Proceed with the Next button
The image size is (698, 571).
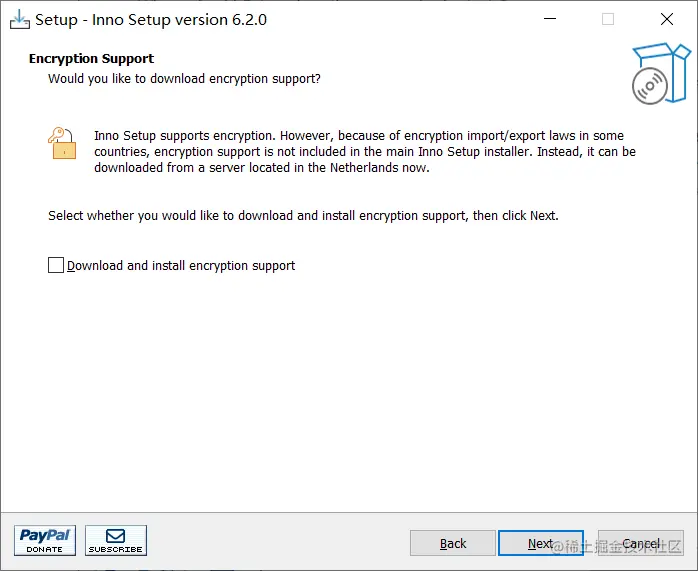[x=541, y=543]
